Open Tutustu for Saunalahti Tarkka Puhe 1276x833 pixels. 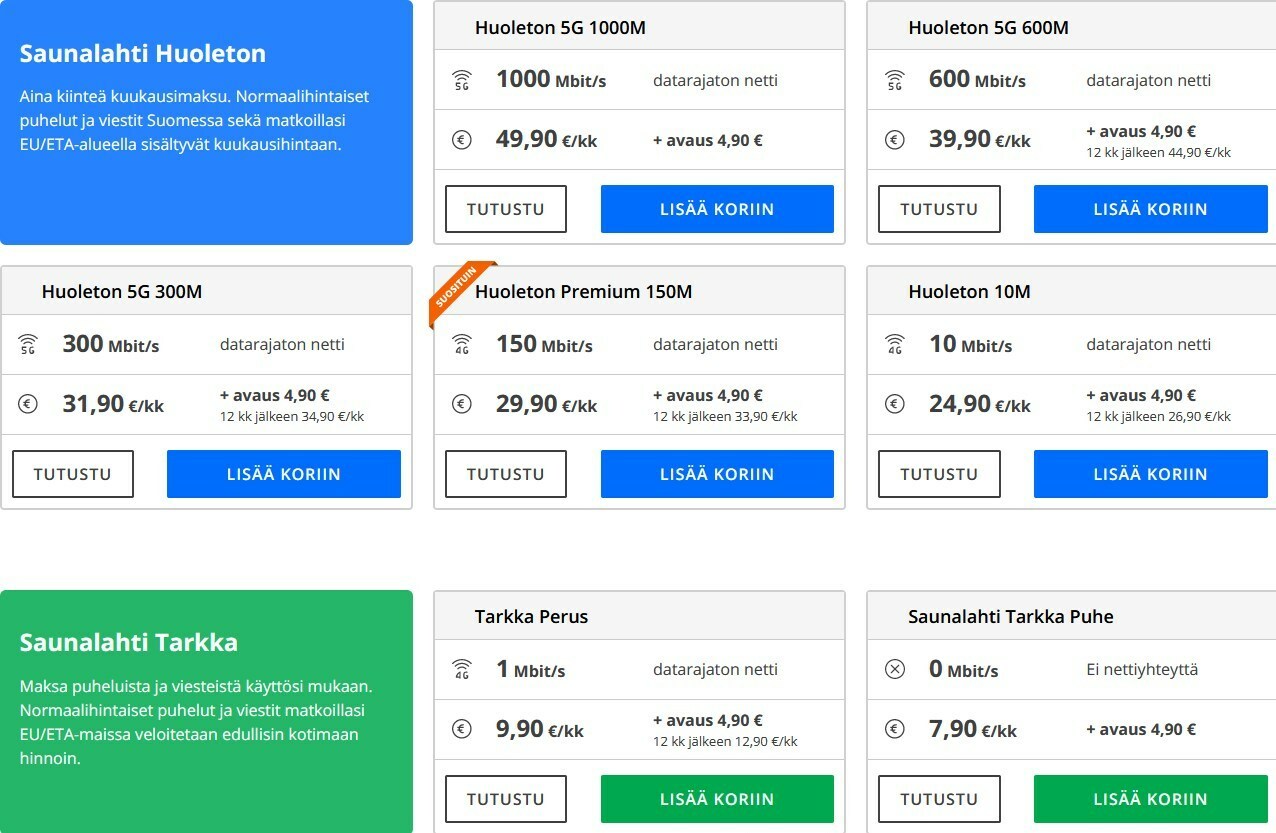pyautogui.click(x=939, y=799)
